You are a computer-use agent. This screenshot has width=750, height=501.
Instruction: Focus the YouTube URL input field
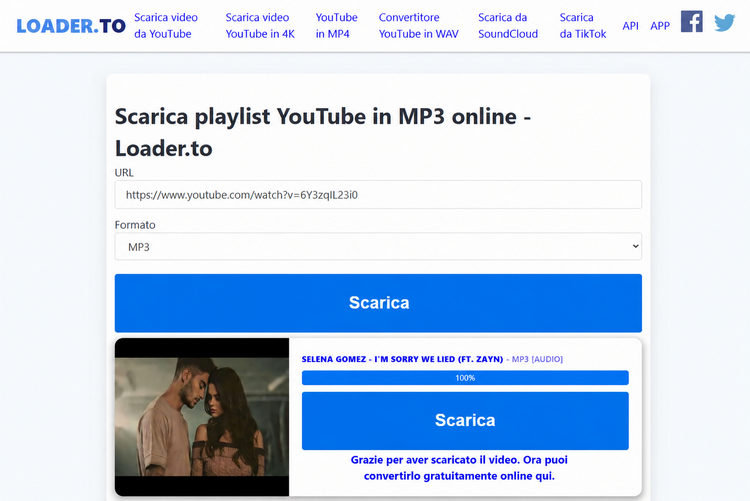(x=378, y=195)
